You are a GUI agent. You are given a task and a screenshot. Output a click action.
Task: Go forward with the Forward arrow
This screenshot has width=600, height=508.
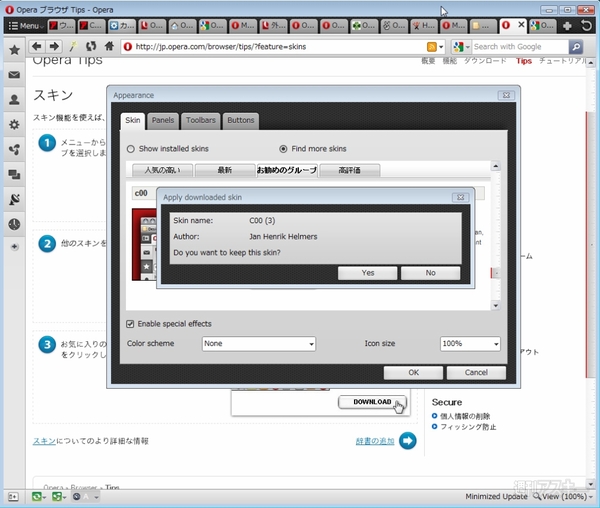pyautogui.click(x=54, y=47)
